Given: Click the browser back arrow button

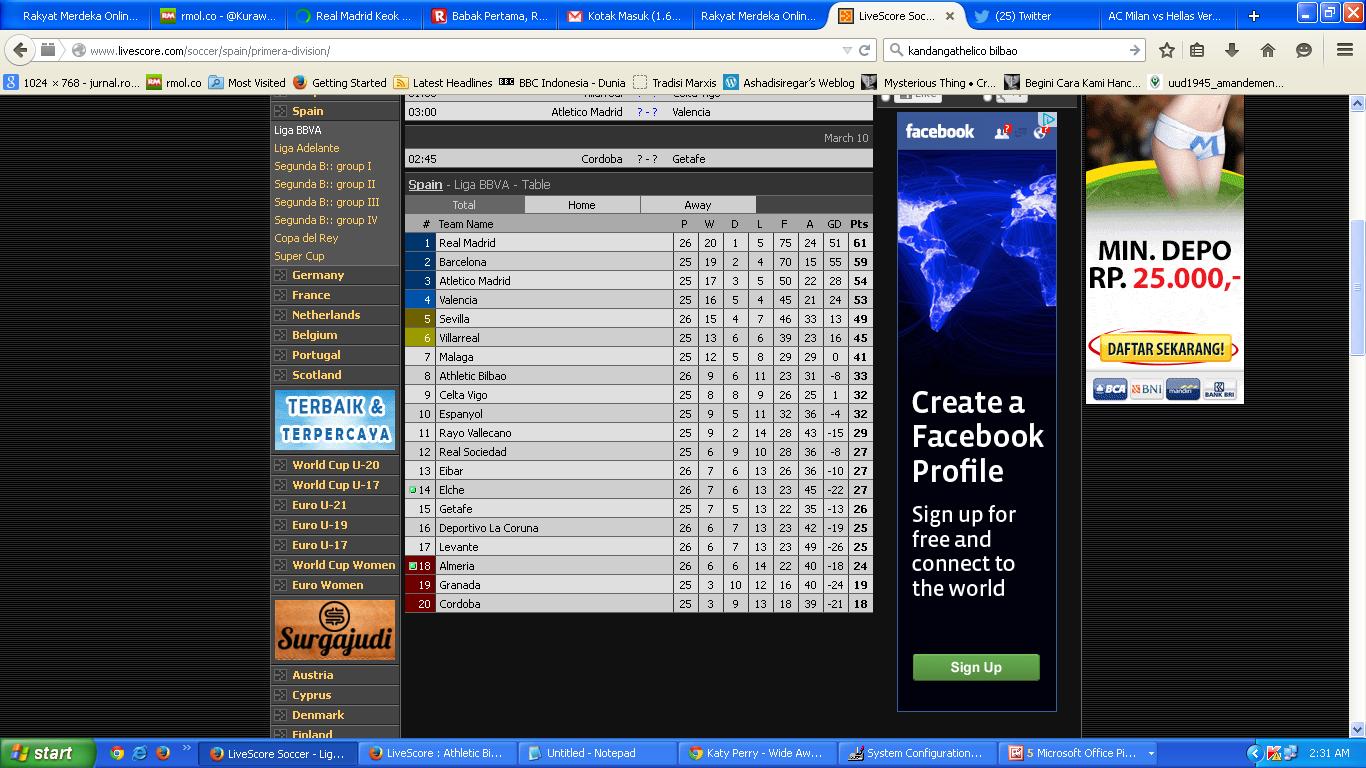Looking at the screenshot, I should coord(20,50).
